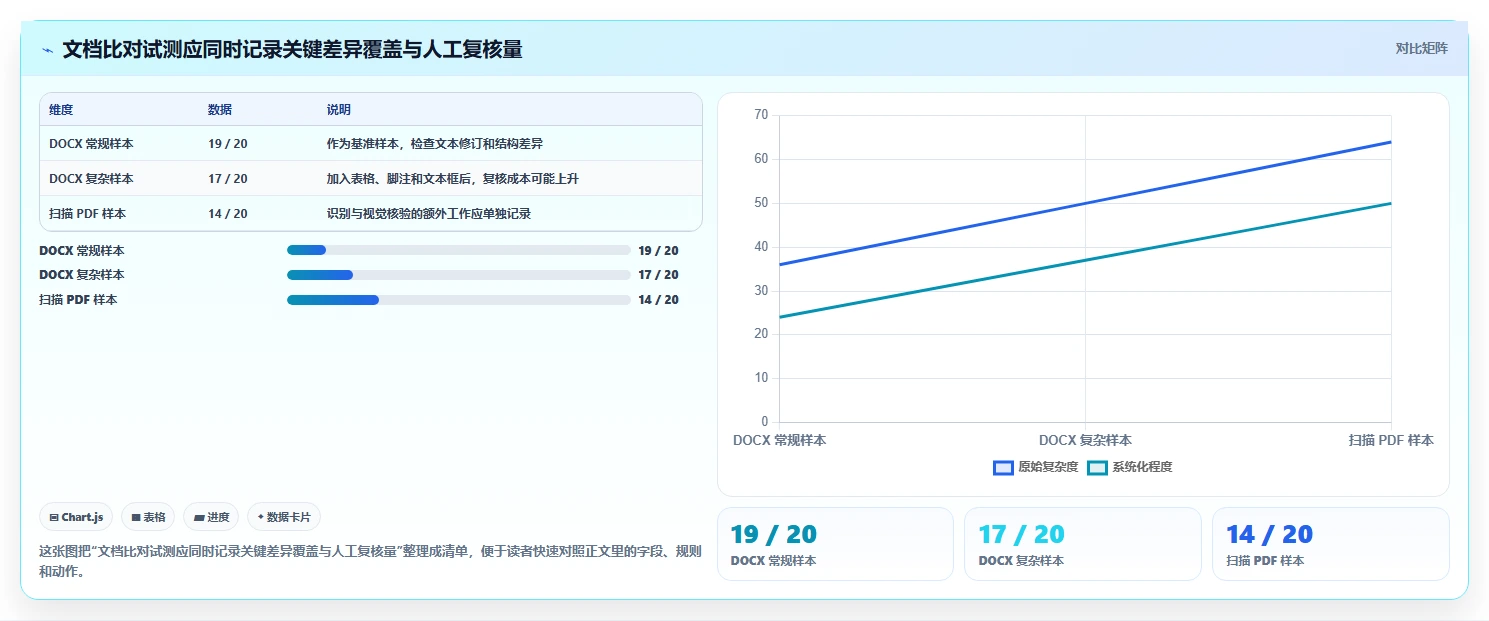1489x621 pixels.
Task: Click the 扫描 PDF 样本 progress bar
Action: click(459, 300)
